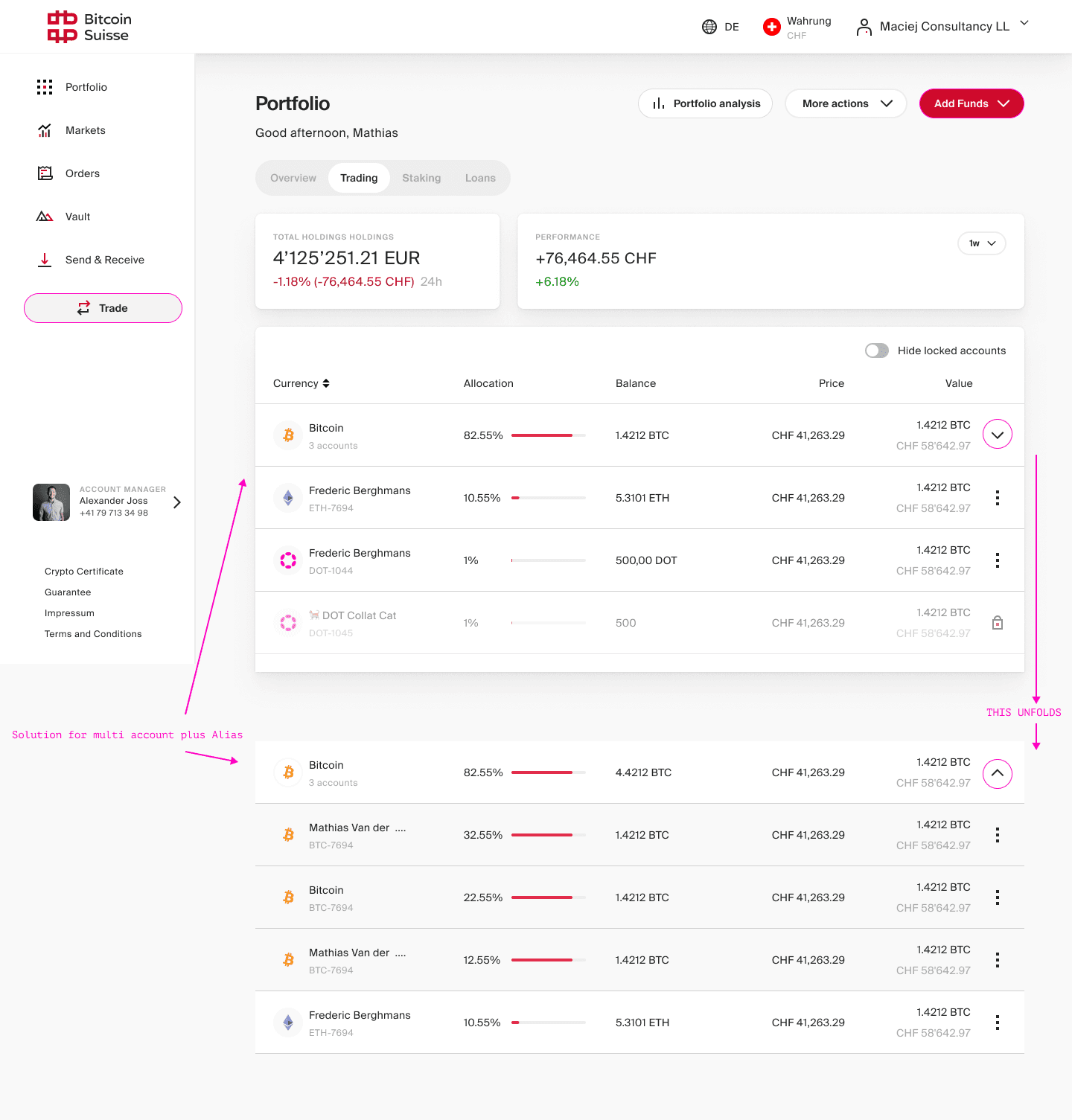Click the Ethereum icon for ETH-7694 upper row

(288, 498)
